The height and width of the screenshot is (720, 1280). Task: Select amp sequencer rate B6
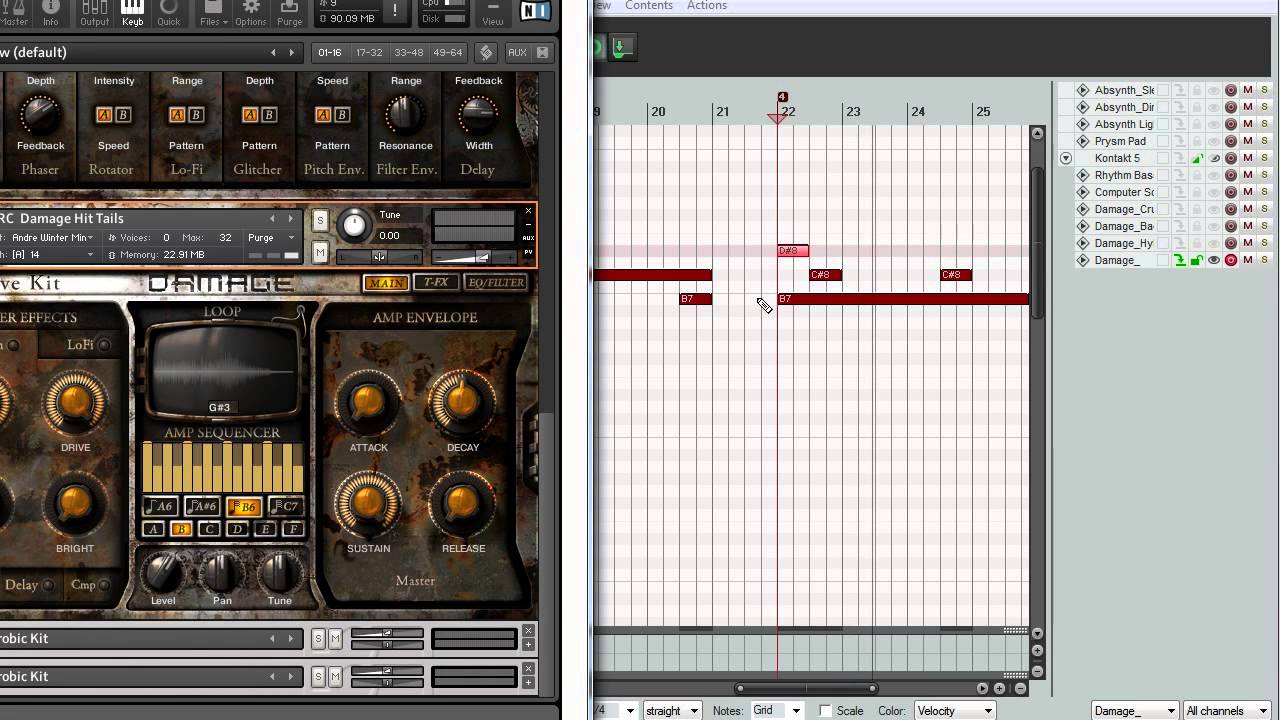[x=243, y=507]
